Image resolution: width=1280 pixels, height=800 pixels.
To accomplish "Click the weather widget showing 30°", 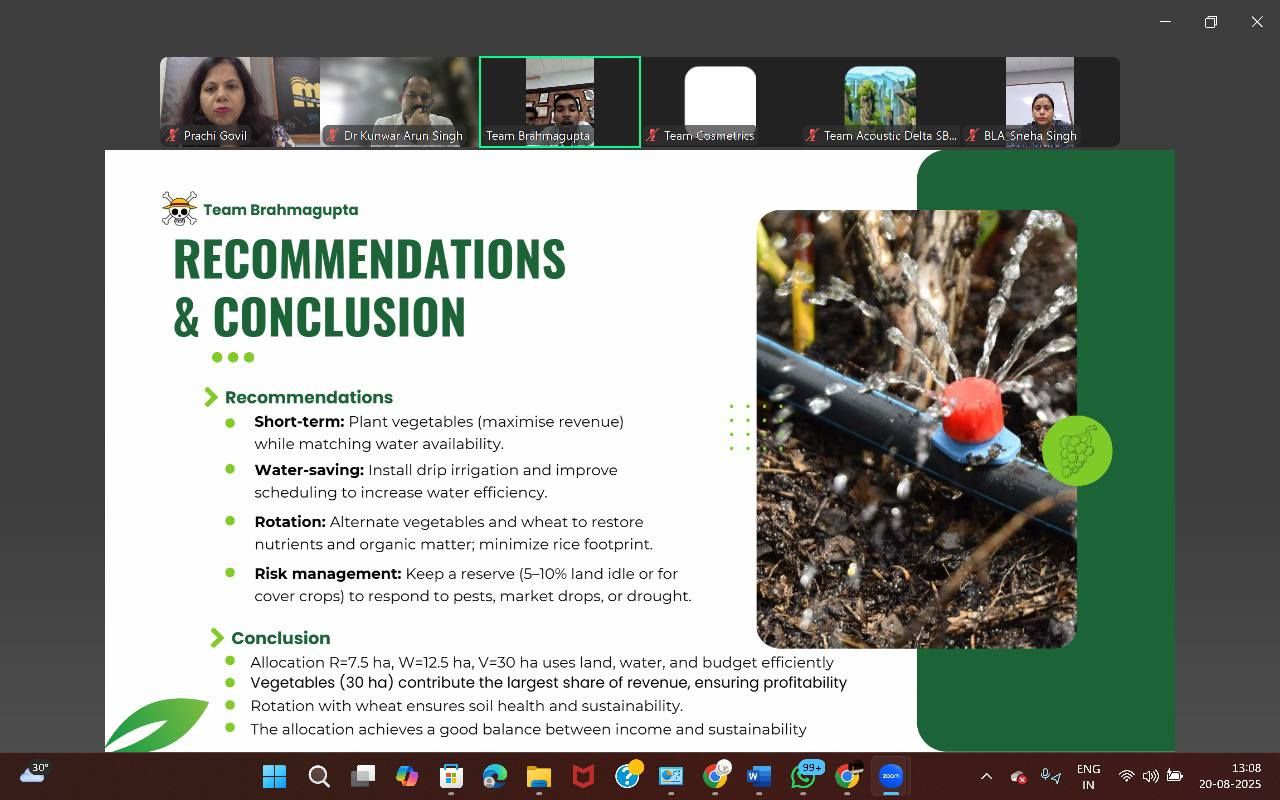I will tap(33, 773).
